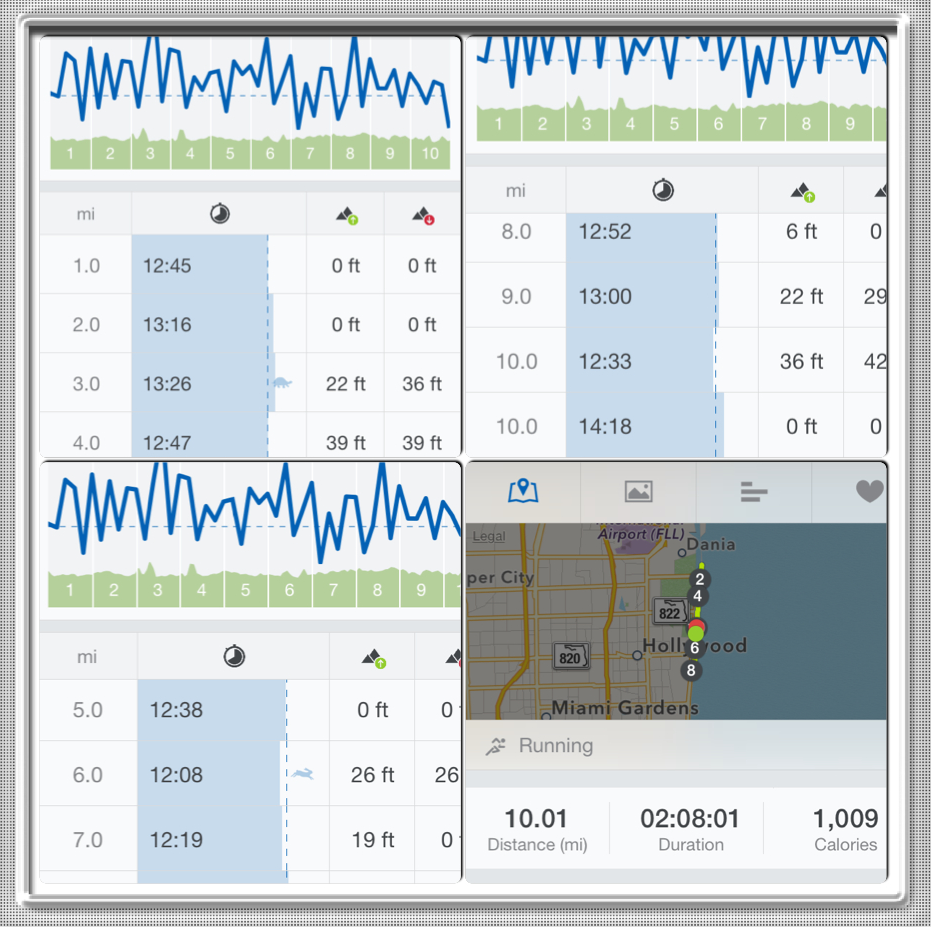The height and width of the screenshot is (927, 931).
Task: Tap map mile marker 6
Action: click(694, 648)
